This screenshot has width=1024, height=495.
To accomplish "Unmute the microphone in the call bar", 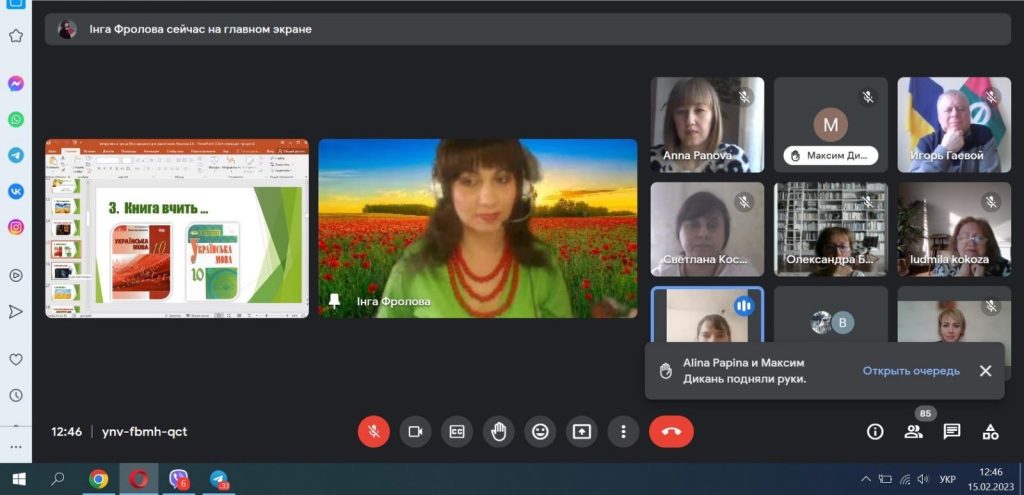I will click(x=374, y=431).
